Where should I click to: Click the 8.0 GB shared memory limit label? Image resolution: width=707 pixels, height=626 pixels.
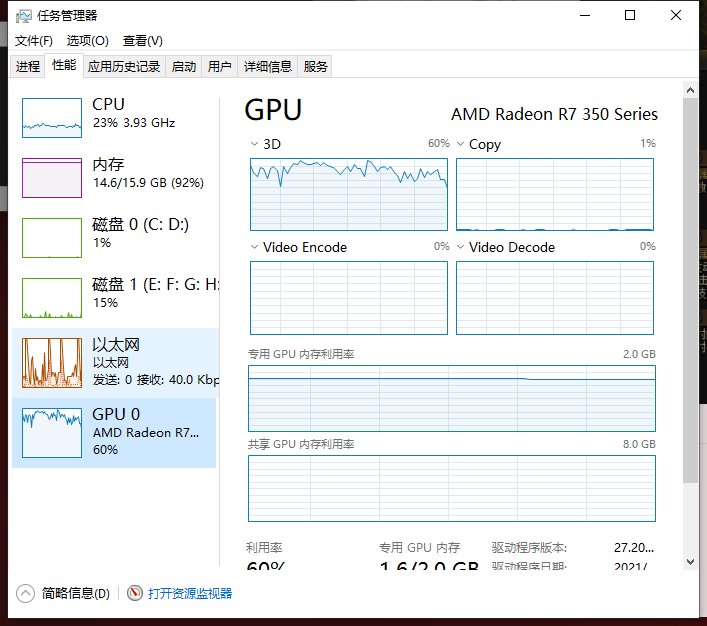(x=639, y=444)
